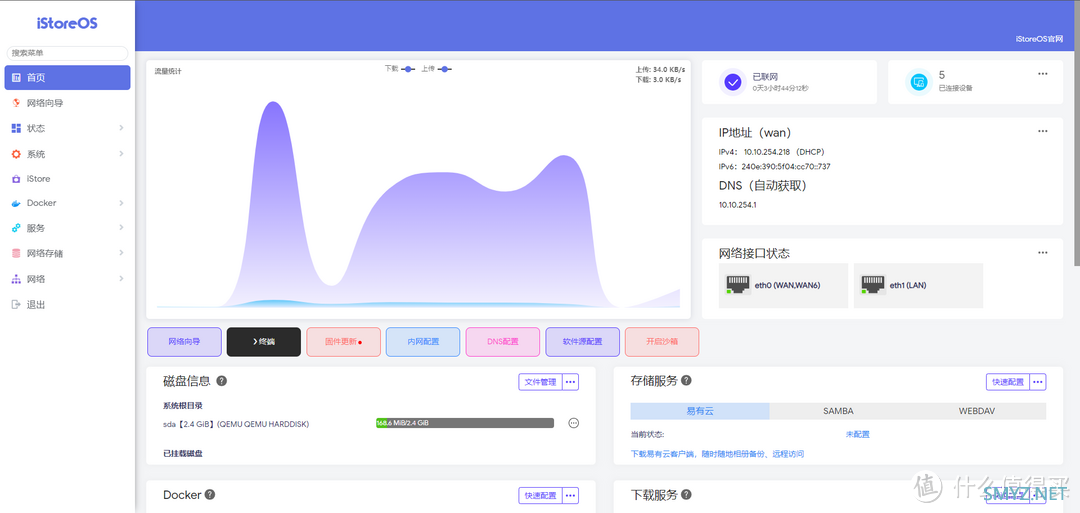This screenshot has width=1080, height=513.
Task: Expand the 网络存储 menu chevron
Action: coord(121,253)
